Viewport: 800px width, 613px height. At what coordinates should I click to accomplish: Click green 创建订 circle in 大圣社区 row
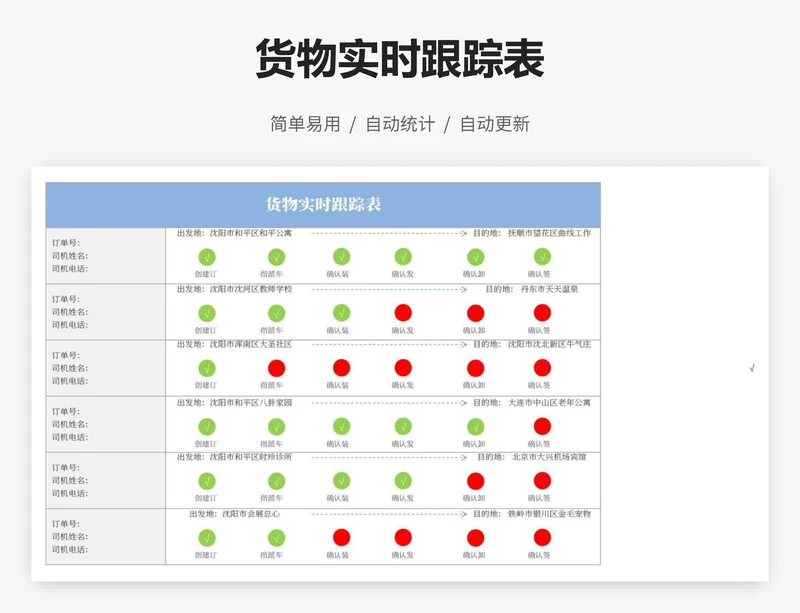pos(207,368)
